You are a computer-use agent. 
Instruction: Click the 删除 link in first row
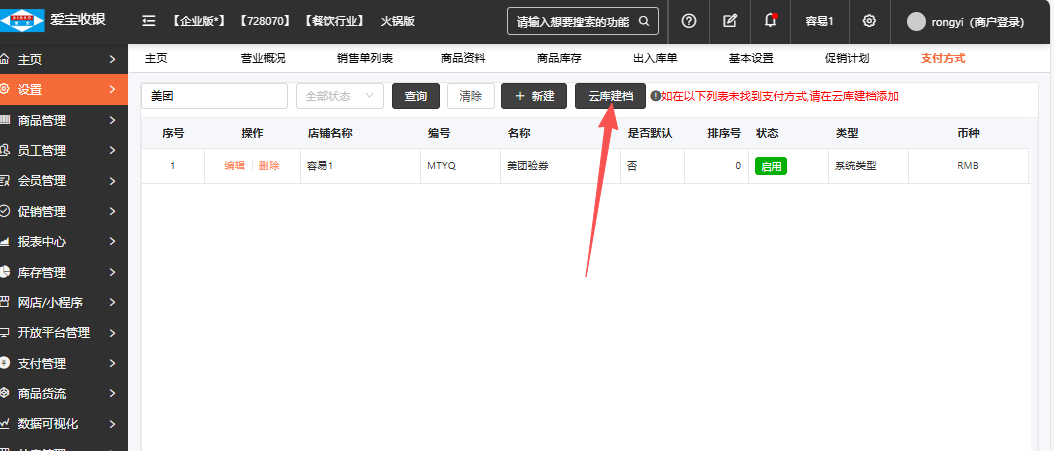[x=269, y=166]
